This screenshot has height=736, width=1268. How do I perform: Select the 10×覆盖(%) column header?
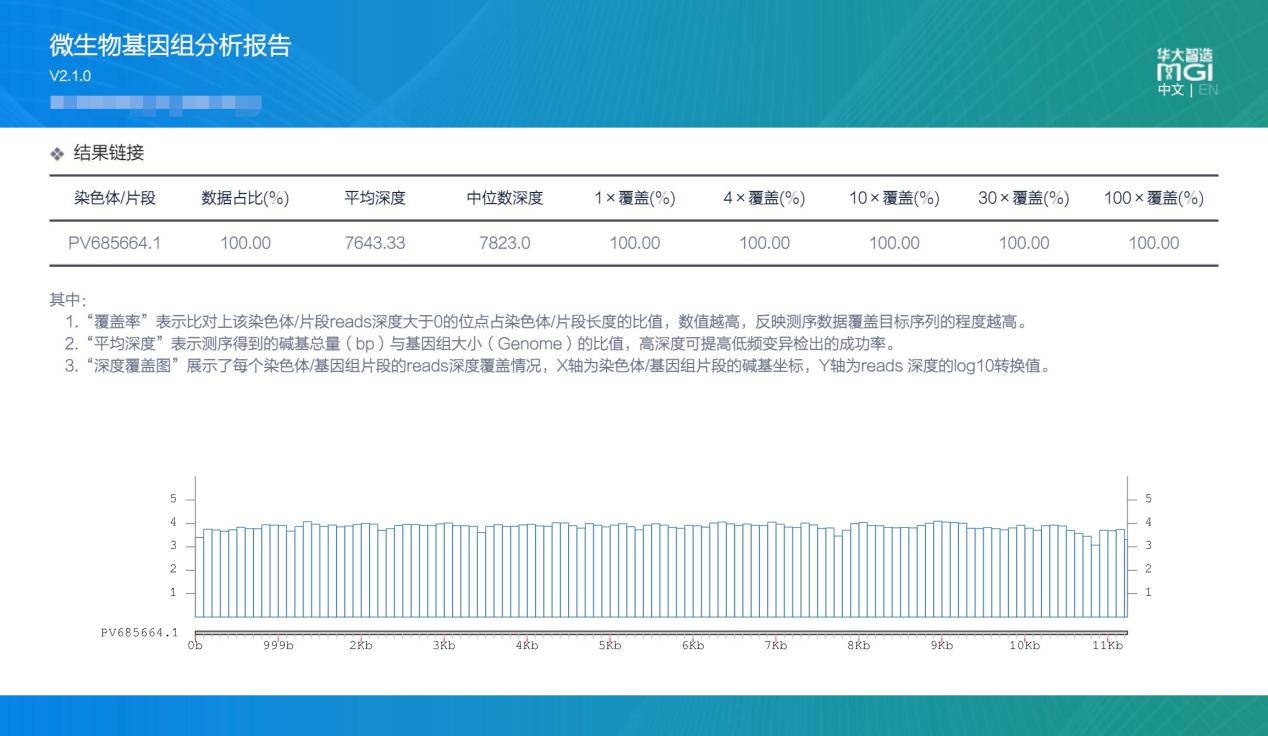pos(894,198)
